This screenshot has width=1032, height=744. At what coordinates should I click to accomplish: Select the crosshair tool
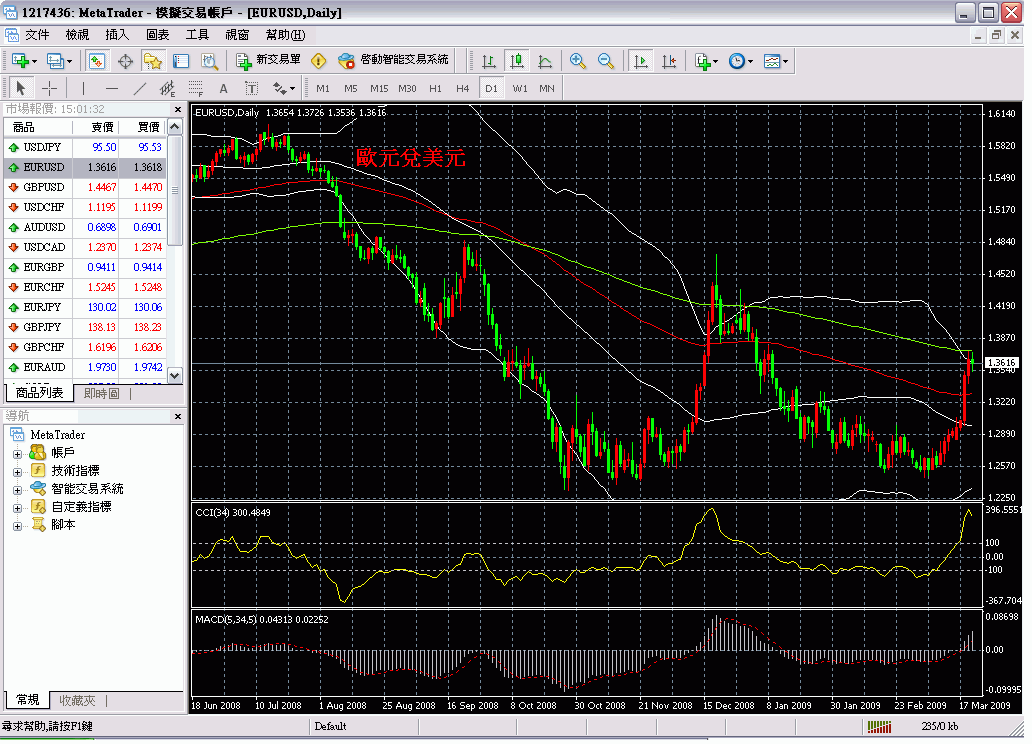click(x=49, y=88)
